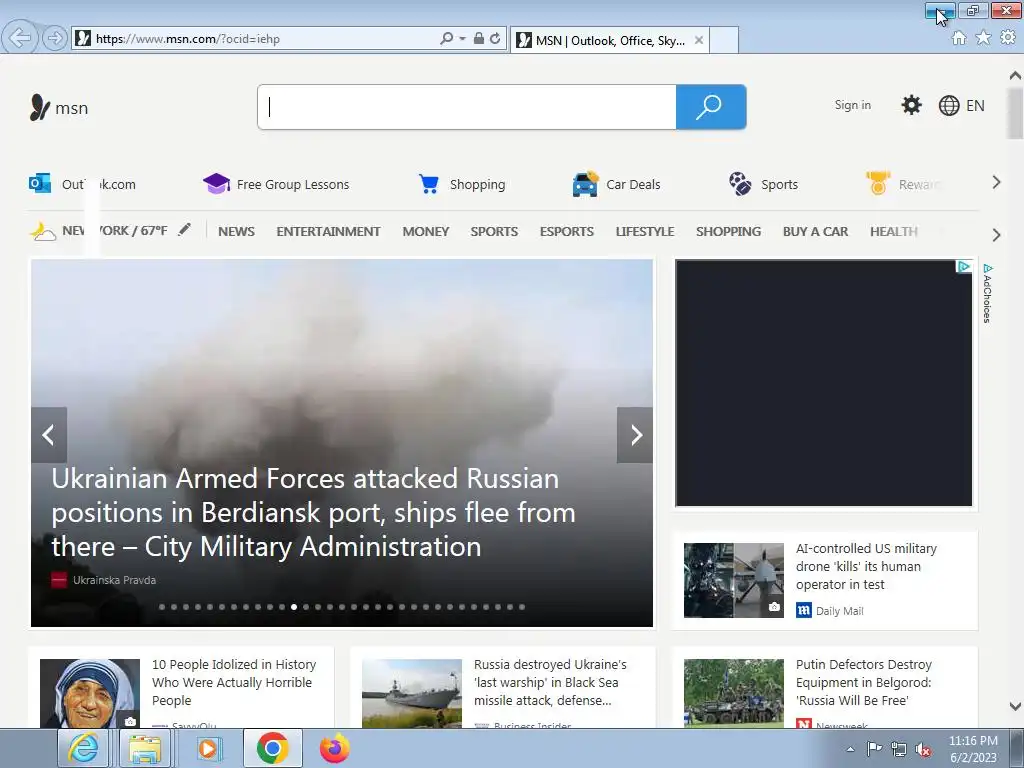Open the HEALTH category
Viewport: 1024px width, 768px height.
tap(893, 231)
